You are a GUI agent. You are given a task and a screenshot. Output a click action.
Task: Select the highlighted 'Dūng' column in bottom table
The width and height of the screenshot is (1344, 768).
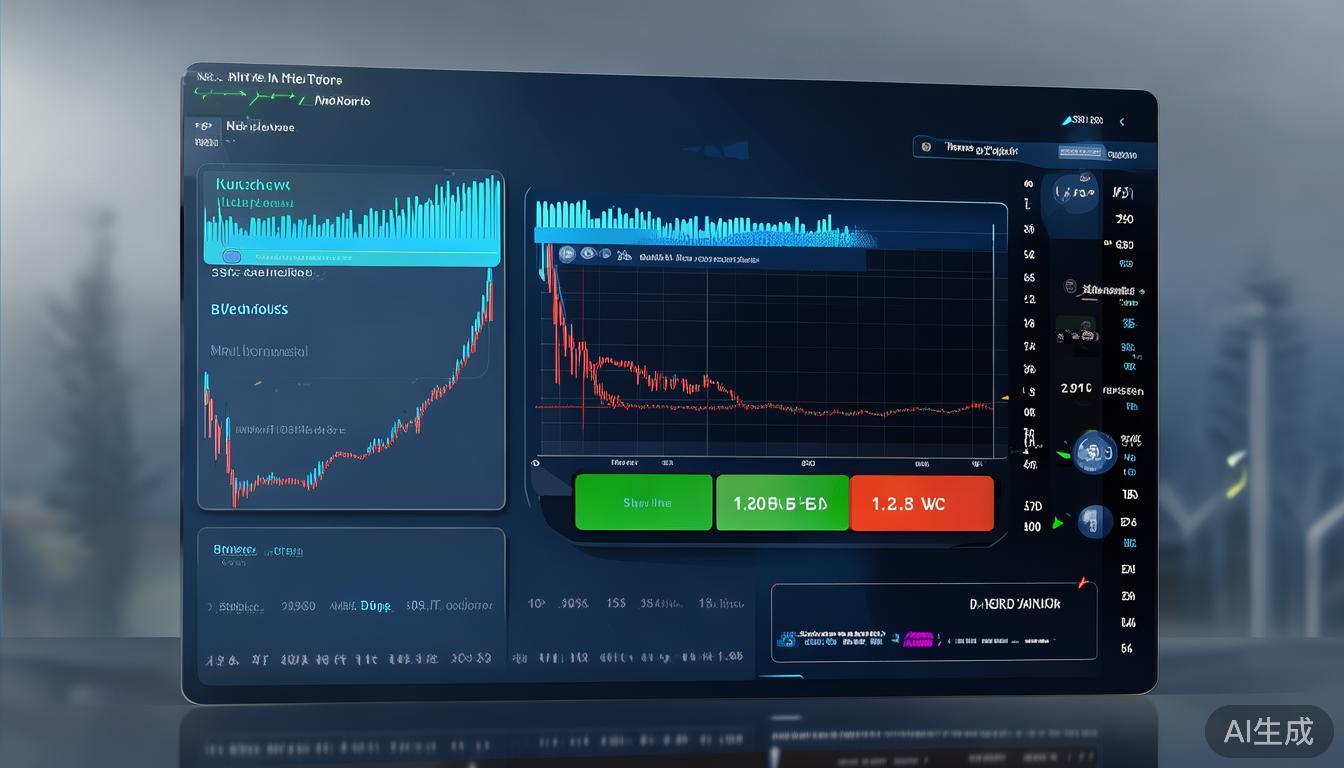[x=376, y=606]
